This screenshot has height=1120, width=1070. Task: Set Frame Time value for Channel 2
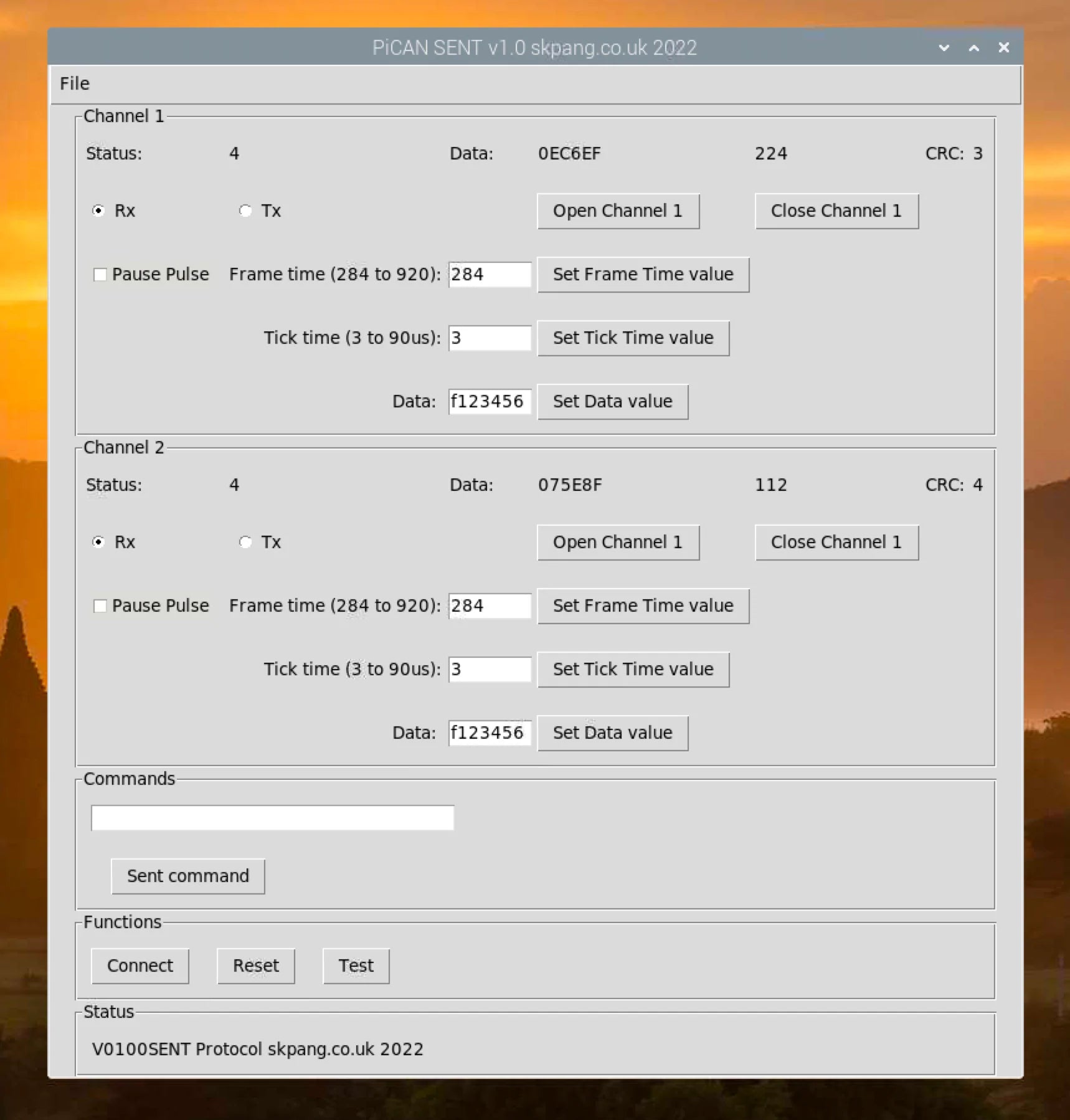[643, 605]
